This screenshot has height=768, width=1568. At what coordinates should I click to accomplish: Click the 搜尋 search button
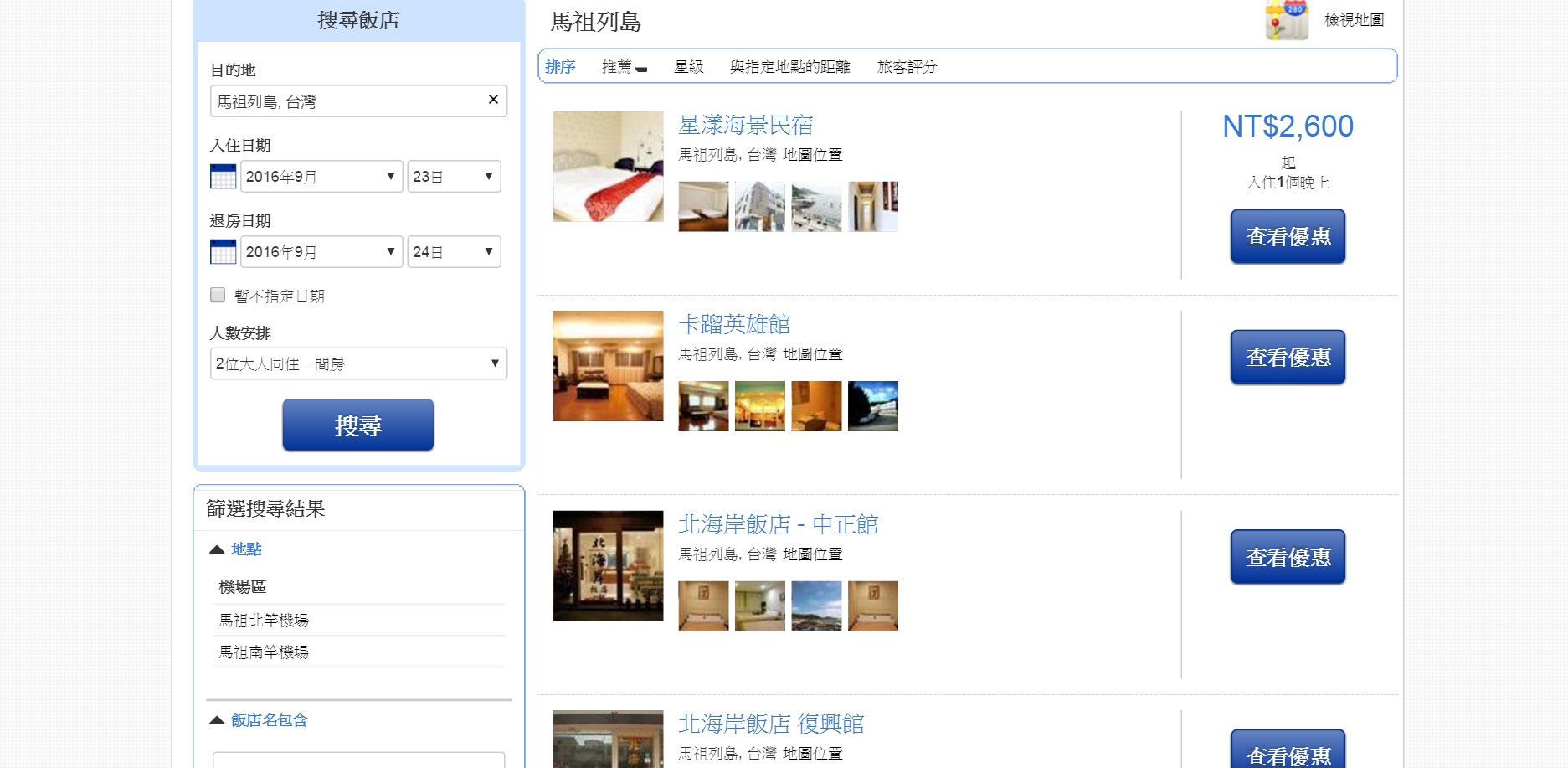click(358, 425)
